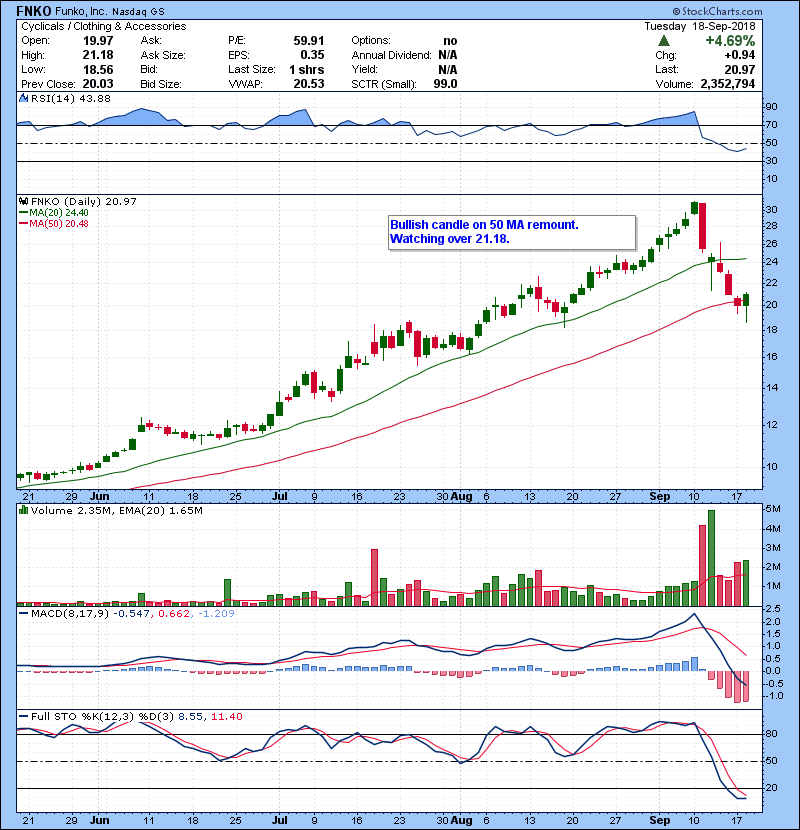Click the green up-triangle change indicator

pos(663,41)
